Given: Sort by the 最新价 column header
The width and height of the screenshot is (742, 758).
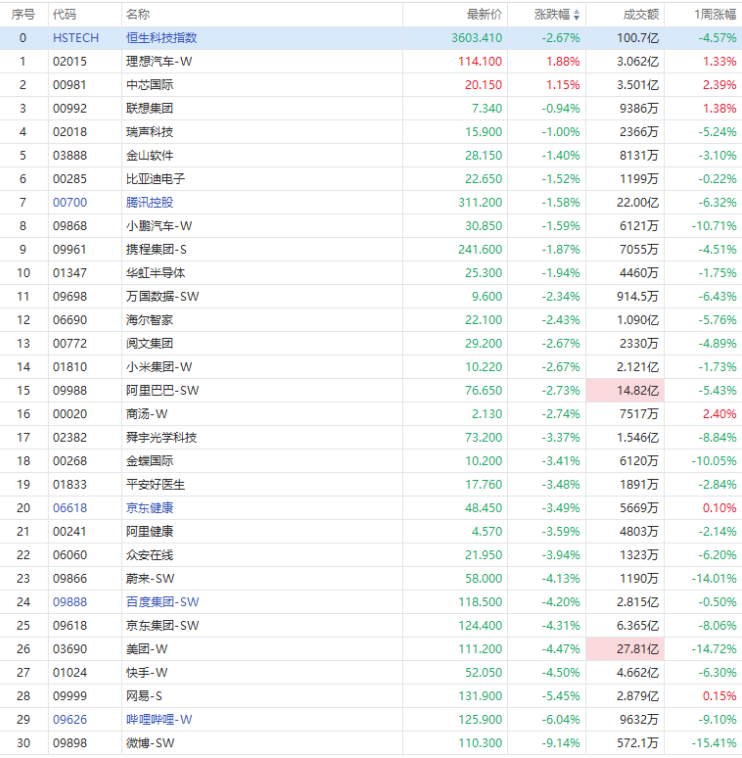Looking at the screenshot, I should click(484, 15).
